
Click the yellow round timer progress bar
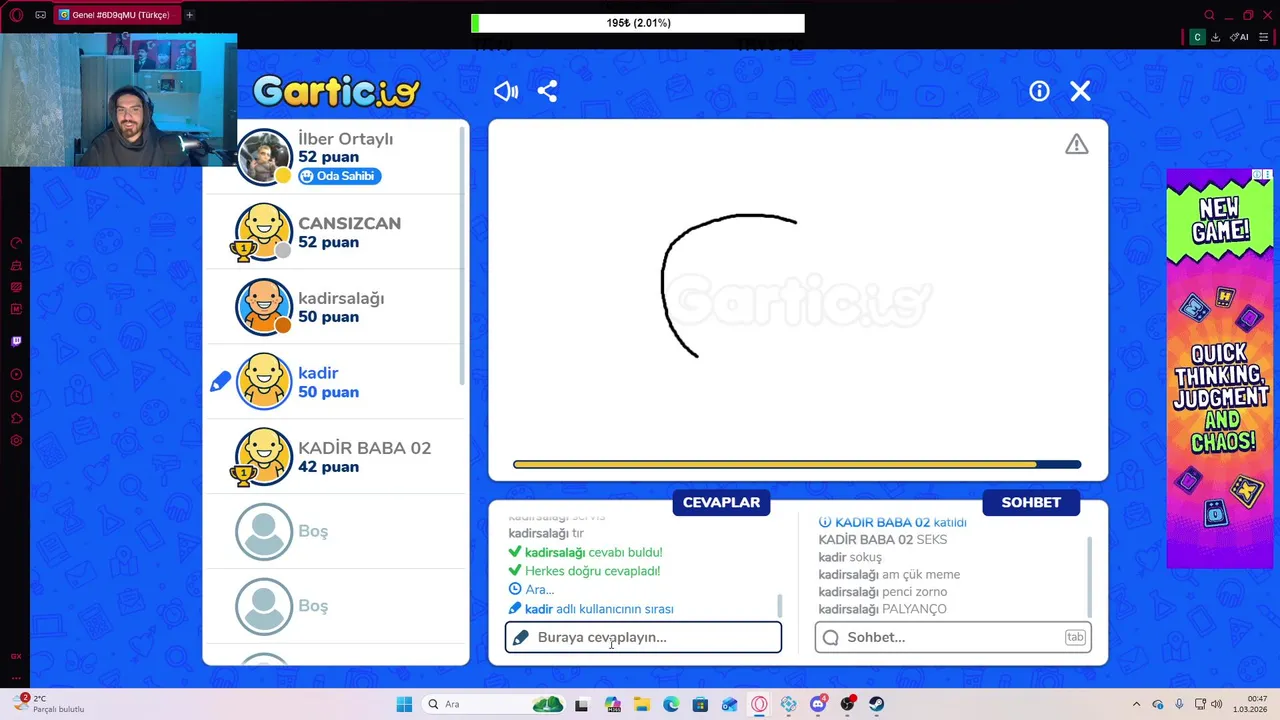click(x=797, y=464)
